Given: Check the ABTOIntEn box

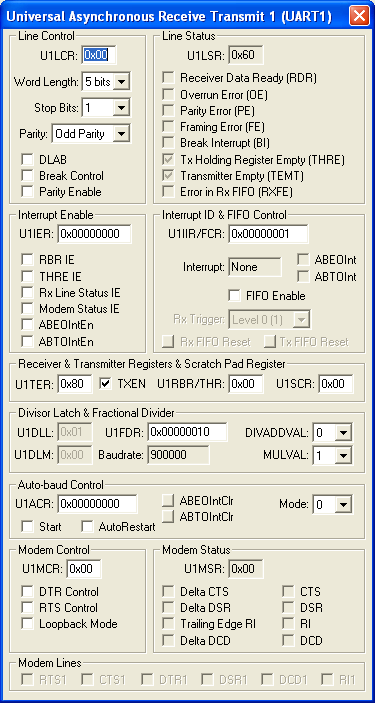Looking at the screenshot, I should pyautogui.click(x=28, y=342).
